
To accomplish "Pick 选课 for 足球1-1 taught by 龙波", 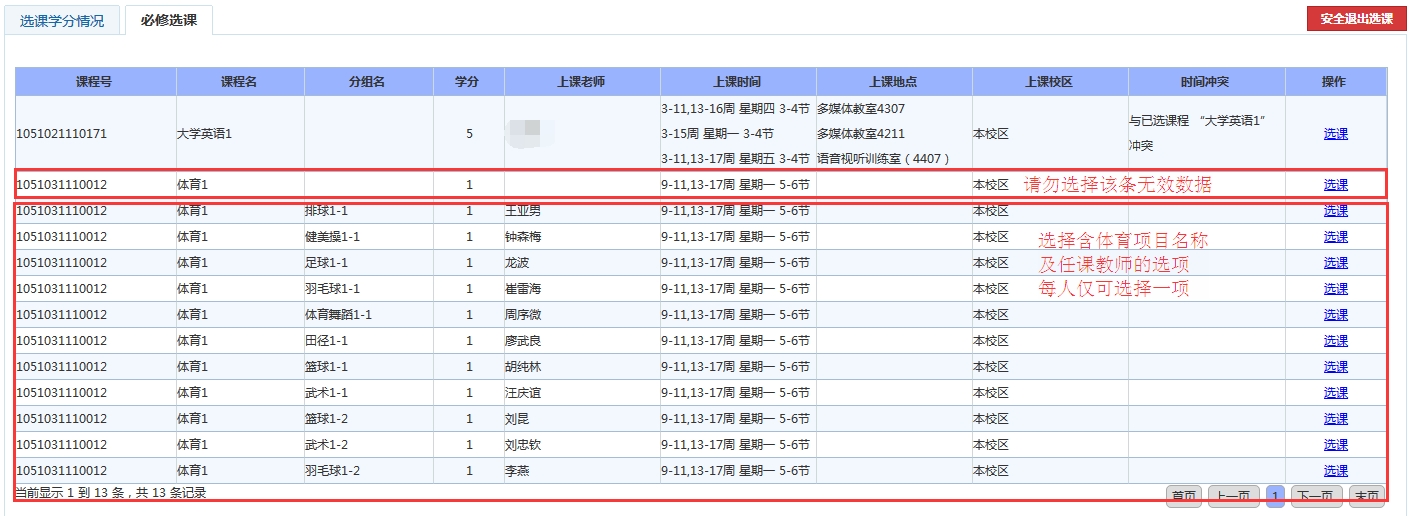I will pos(1335,263).
